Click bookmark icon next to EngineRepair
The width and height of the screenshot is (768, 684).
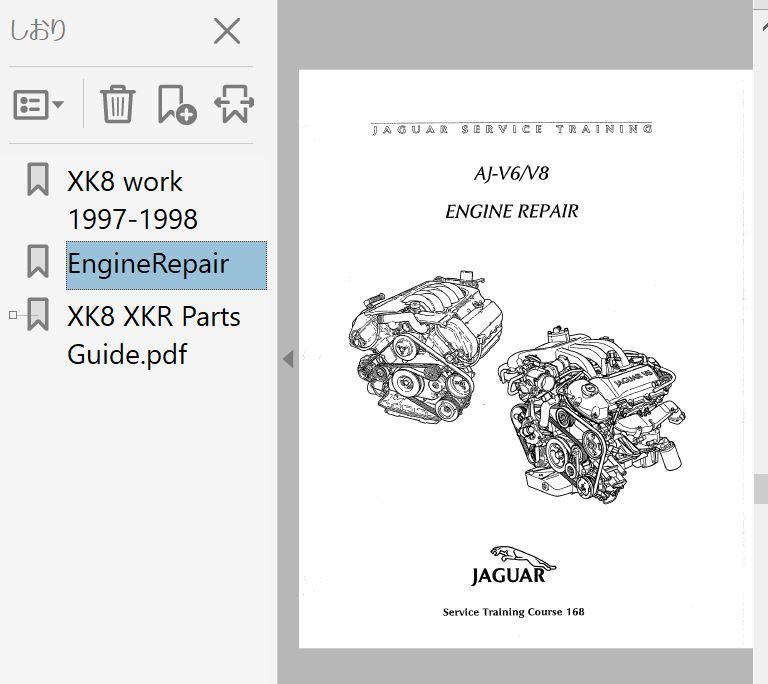tap(38, 262)
